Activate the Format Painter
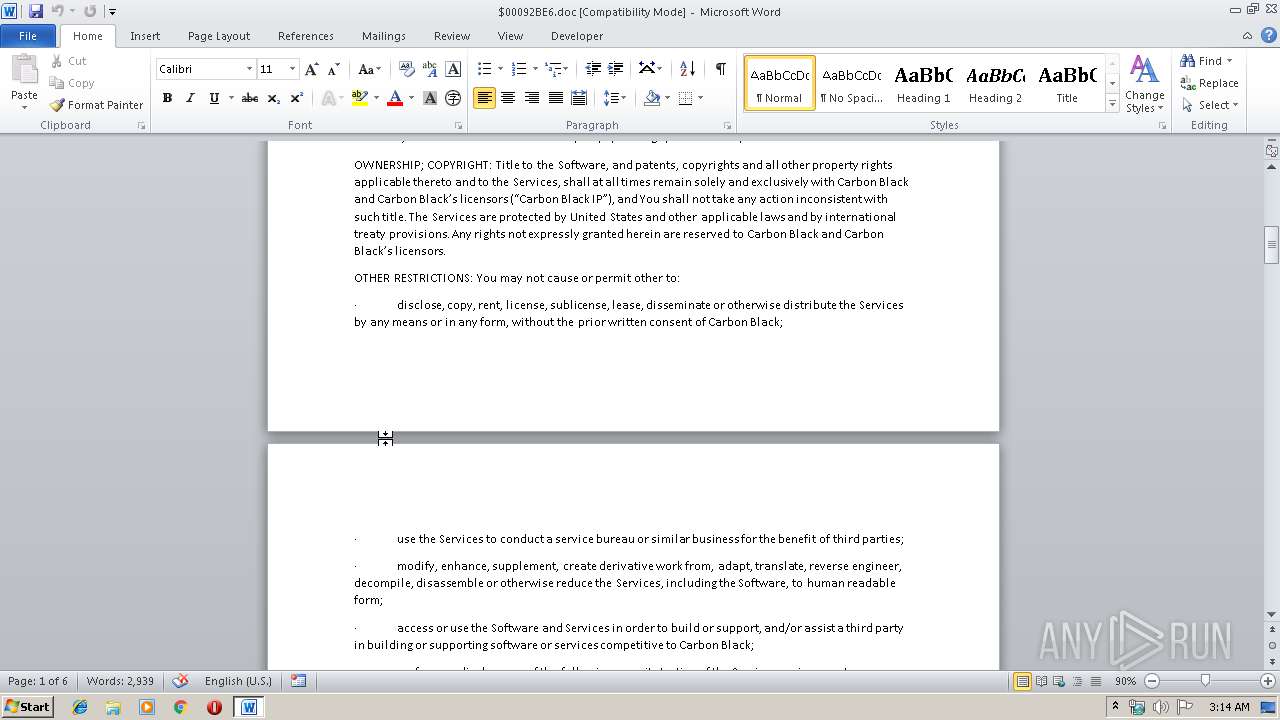 96,105
